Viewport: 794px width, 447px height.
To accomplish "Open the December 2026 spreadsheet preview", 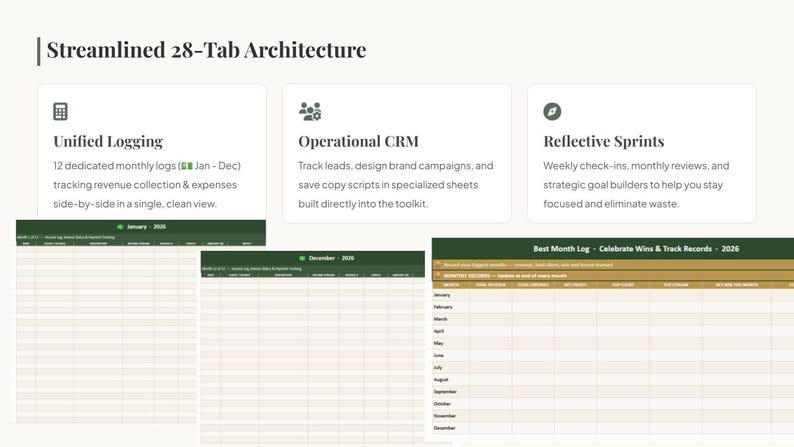I will [313, 349].
